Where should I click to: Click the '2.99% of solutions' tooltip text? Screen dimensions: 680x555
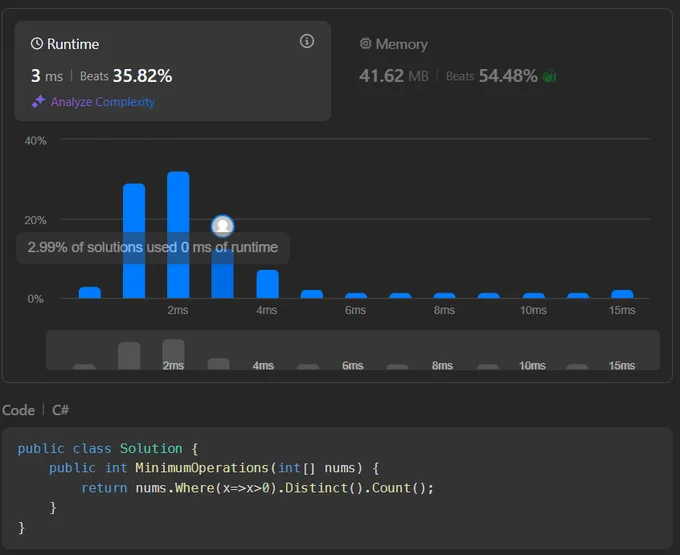point(153,248)
